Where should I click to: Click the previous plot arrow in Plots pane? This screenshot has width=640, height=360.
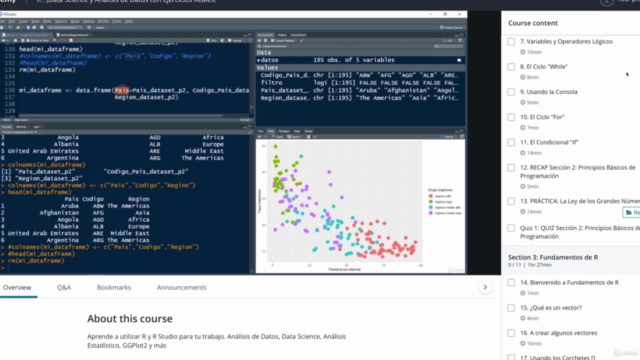click(259, 137)
